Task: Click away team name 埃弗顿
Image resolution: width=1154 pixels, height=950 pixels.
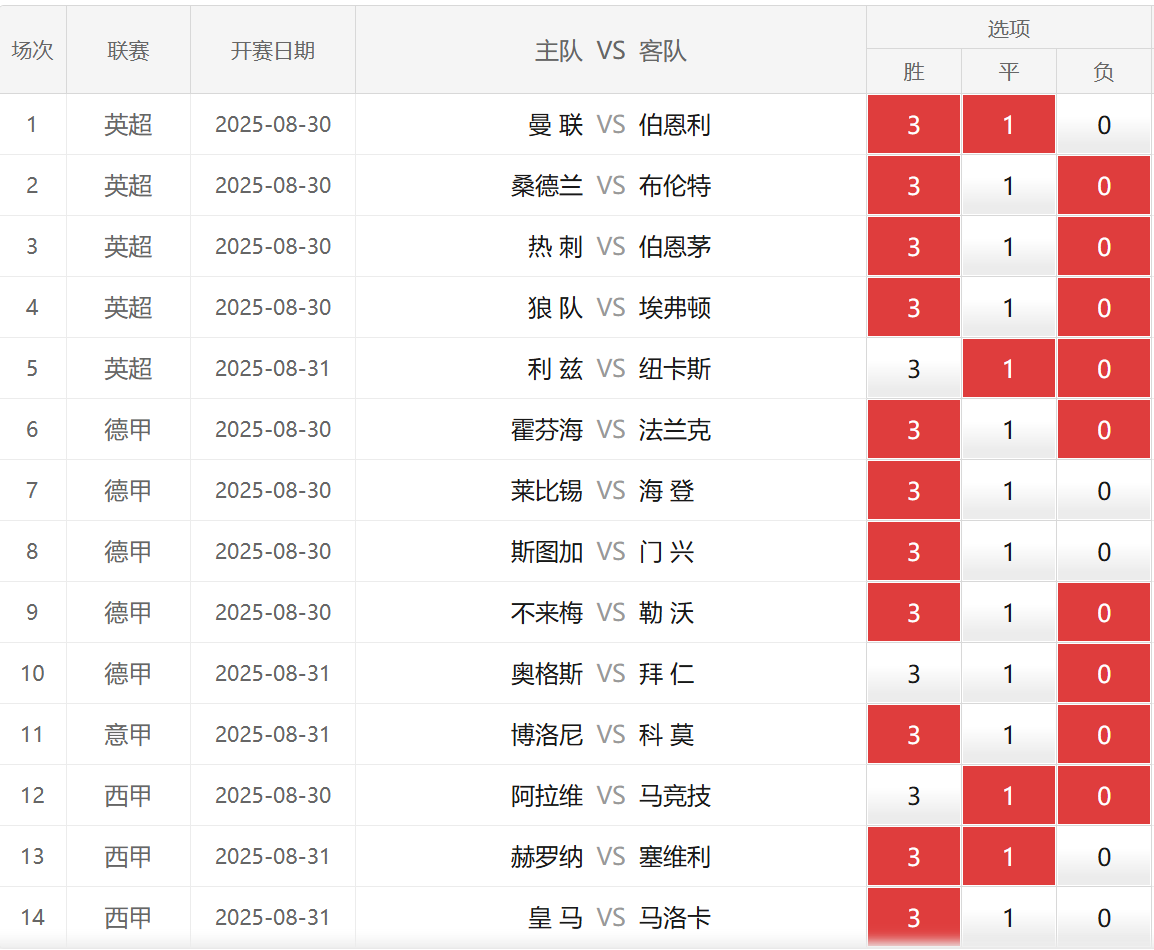Action: [x=674, y=308]
